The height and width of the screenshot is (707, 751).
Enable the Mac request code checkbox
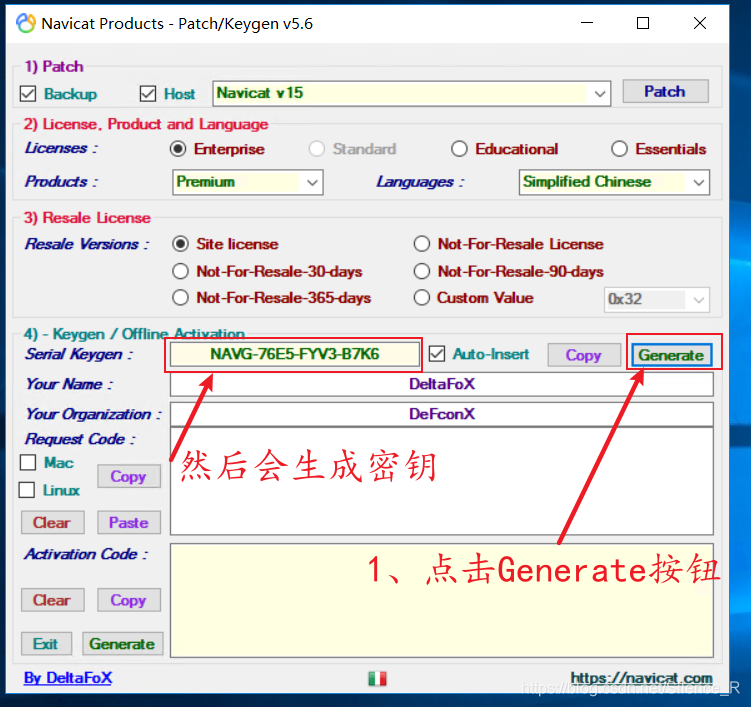pos(28,463)
